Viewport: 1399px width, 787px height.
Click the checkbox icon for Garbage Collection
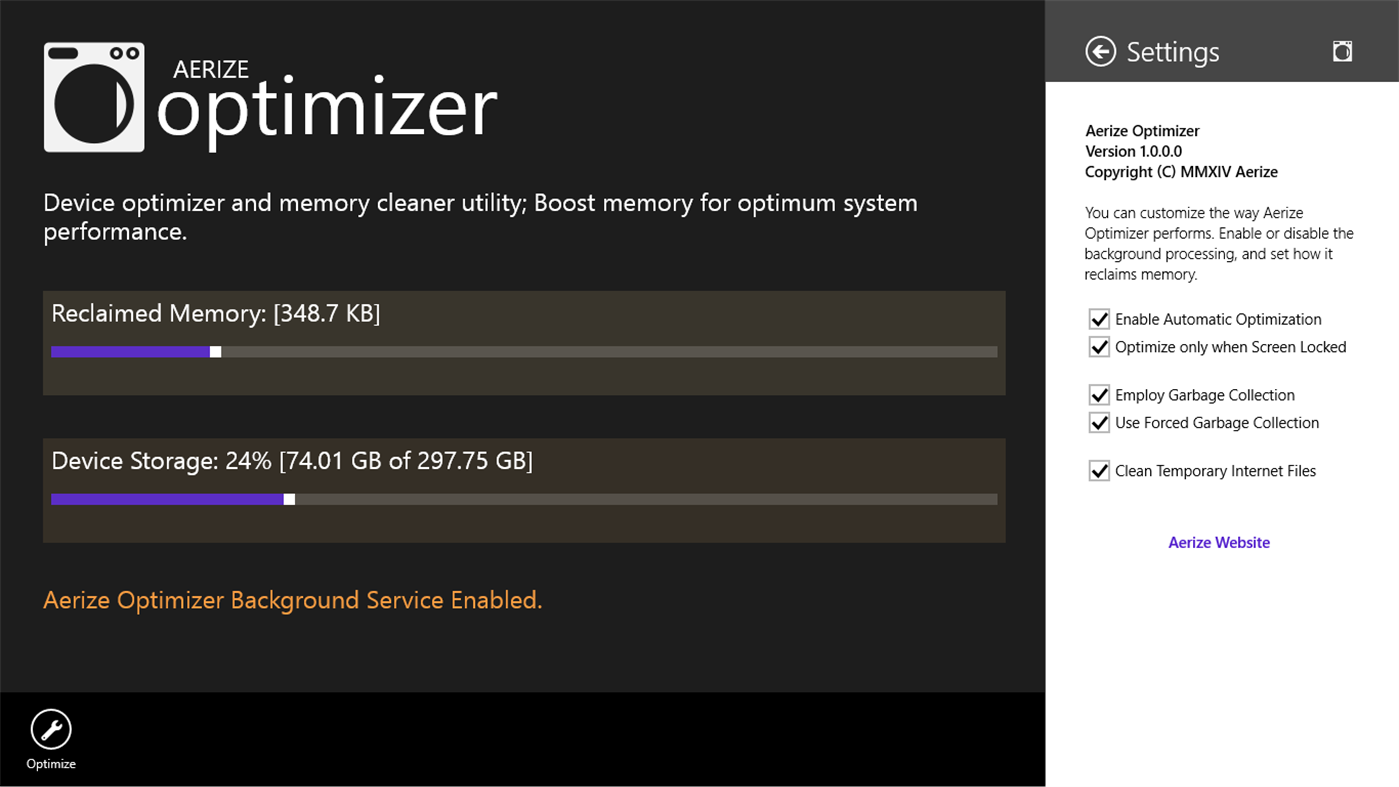click(1099, 394)
